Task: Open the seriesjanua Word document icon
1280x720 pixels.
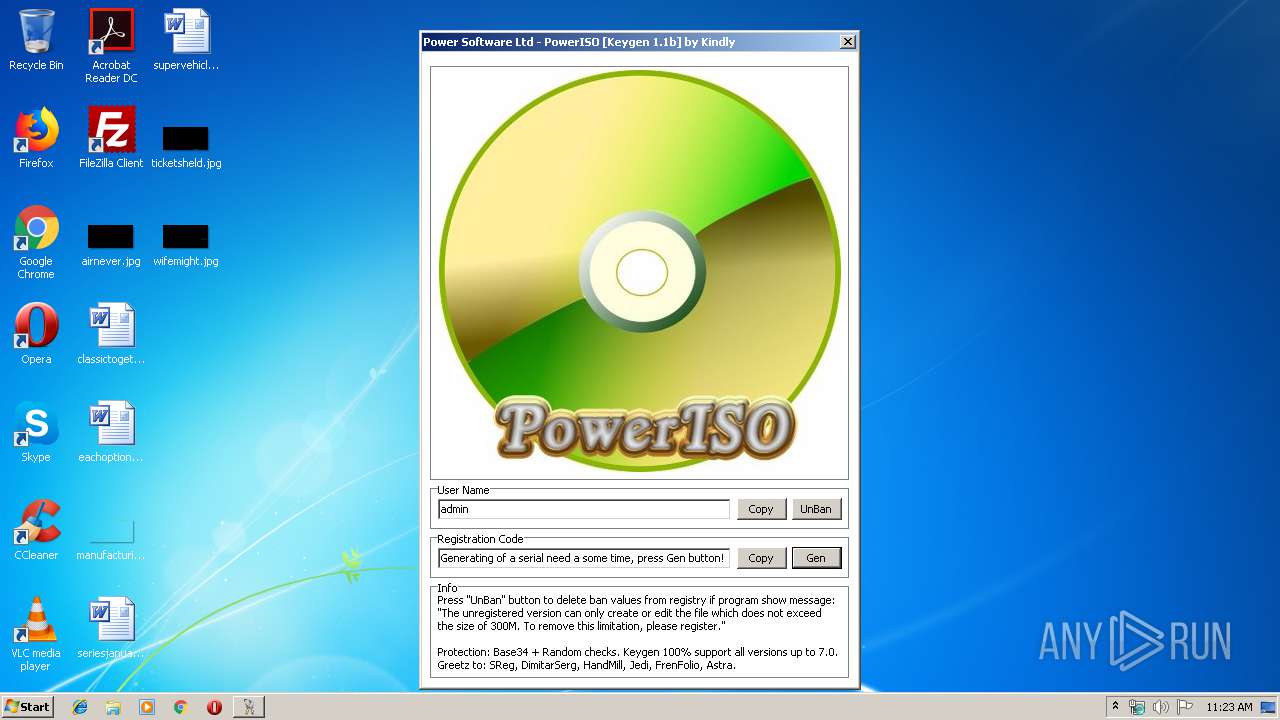Action: click(111, 628)
